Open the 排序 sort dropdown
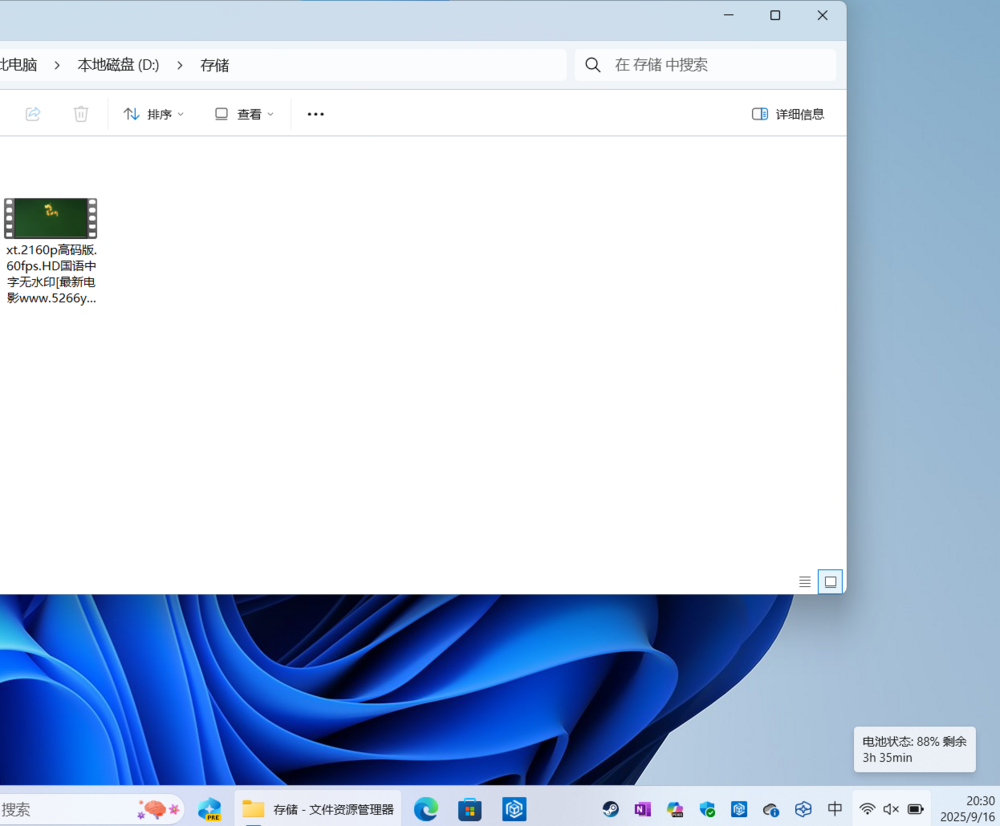This screenshot has height=826, width=1000. coord(154,114)
